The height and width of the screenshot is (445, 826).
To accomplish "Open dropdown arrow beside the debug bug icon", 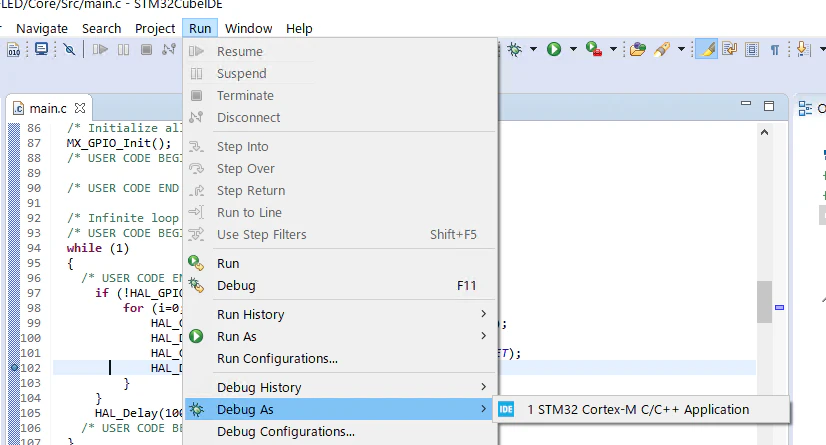I will click(533, 50).
